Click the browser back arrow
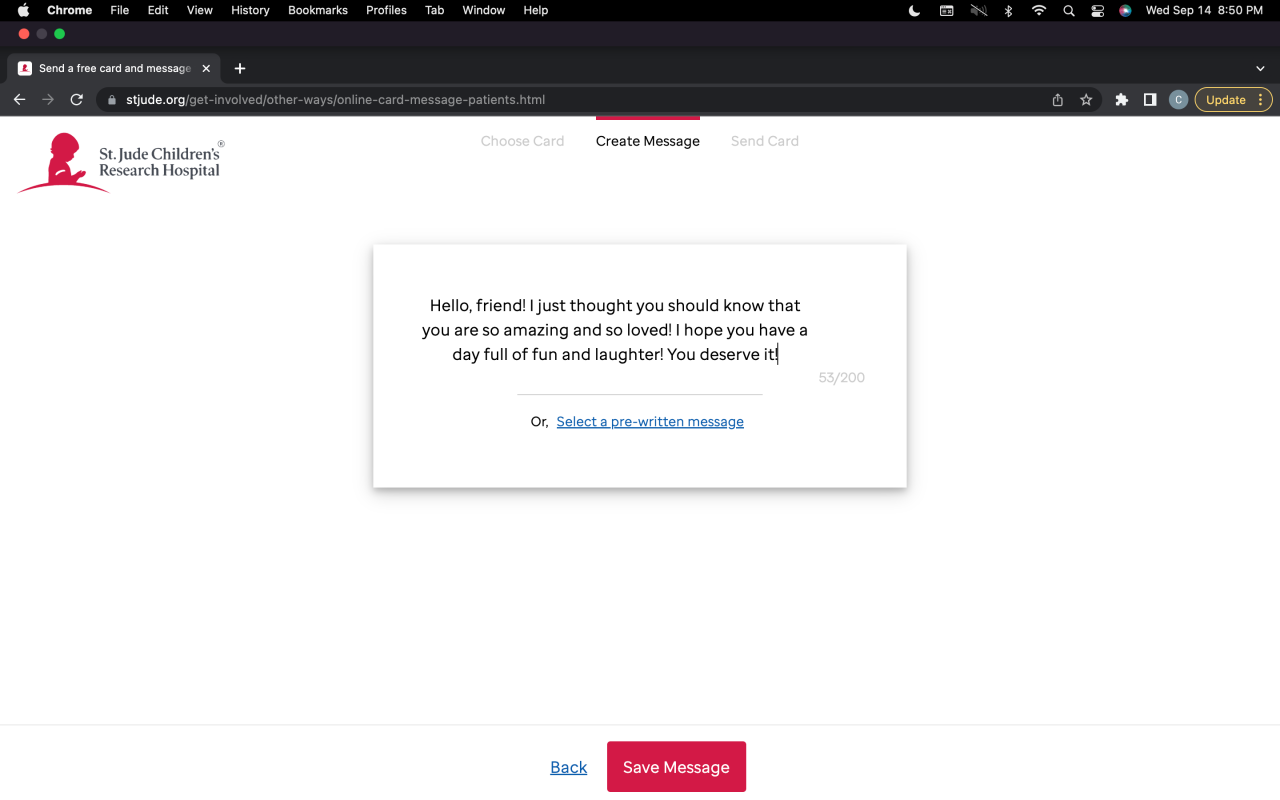1280x800 pixels. click(19, 100)
